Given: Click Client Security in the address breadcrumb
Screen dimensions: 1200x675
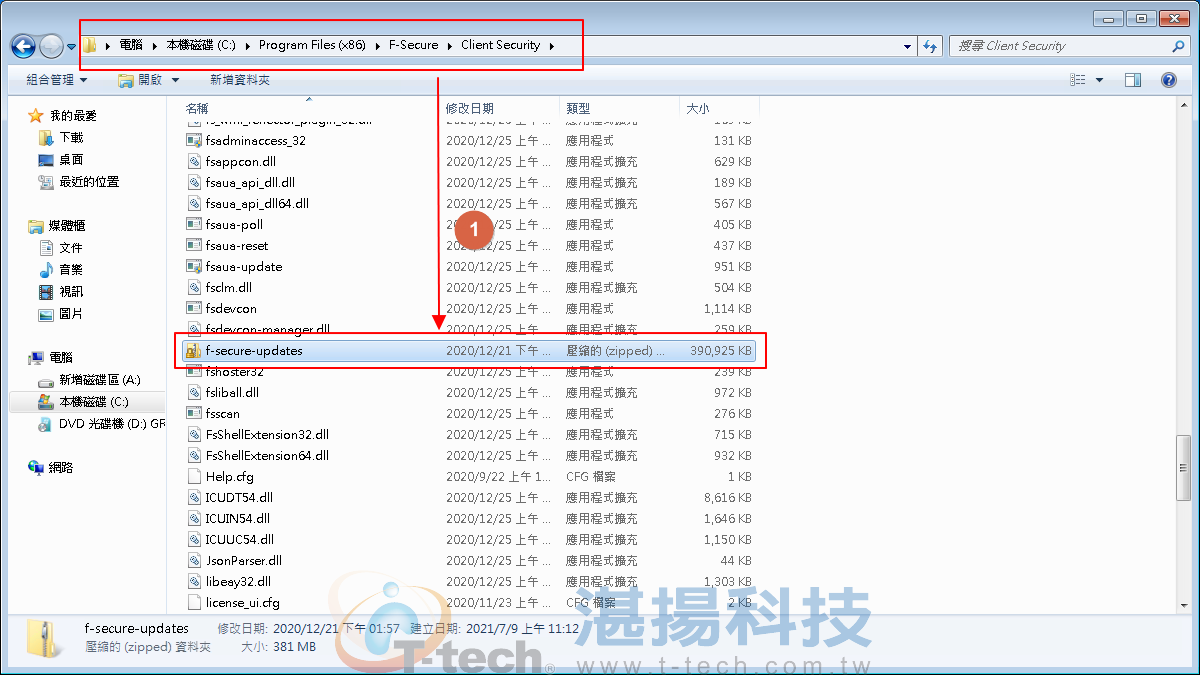Looking at the screenshot, I should 500,46.
